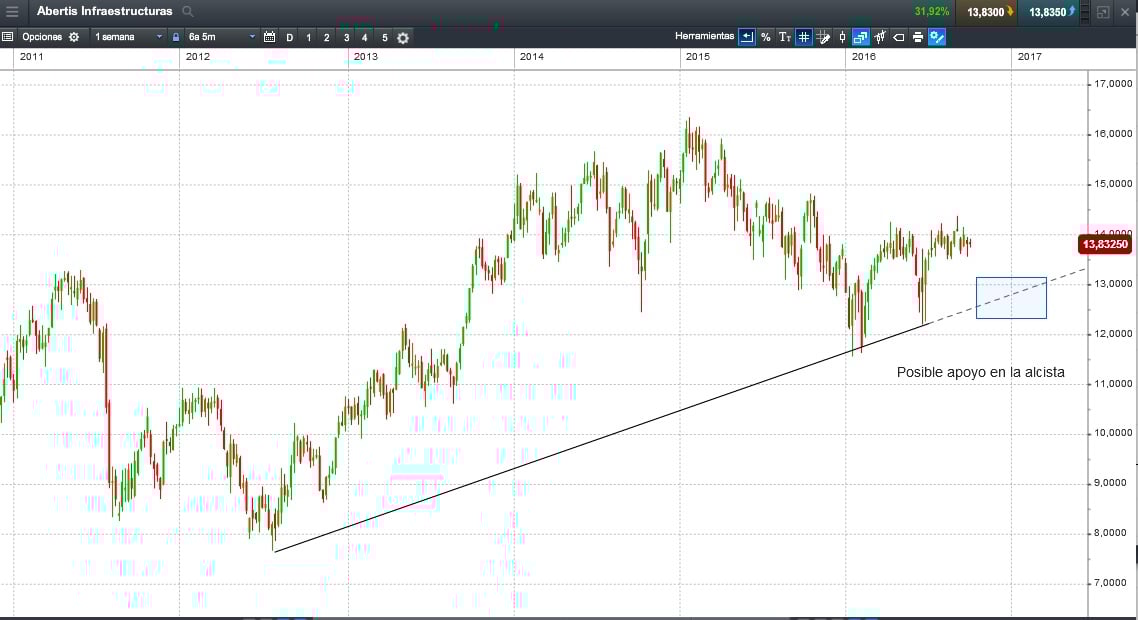Toggle the overlapping windows tool

(861, 37)
